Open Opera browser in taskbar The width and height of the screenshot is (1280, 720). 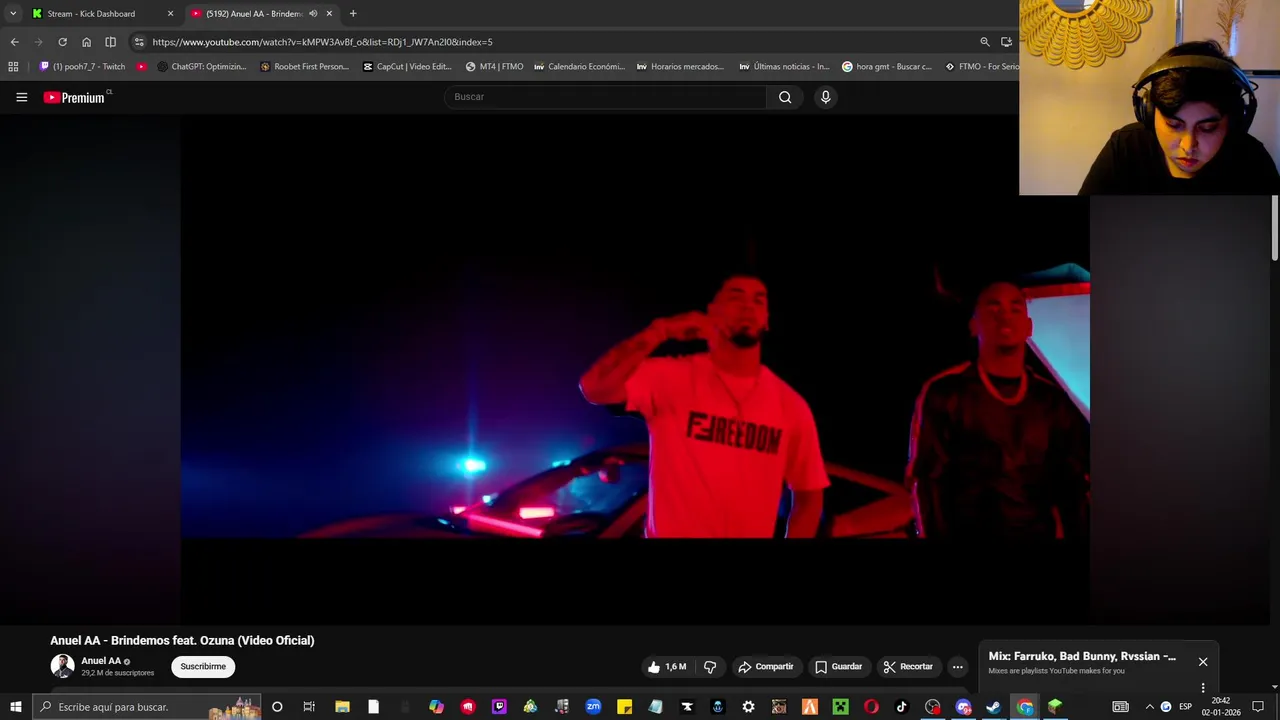coord(871,707)
